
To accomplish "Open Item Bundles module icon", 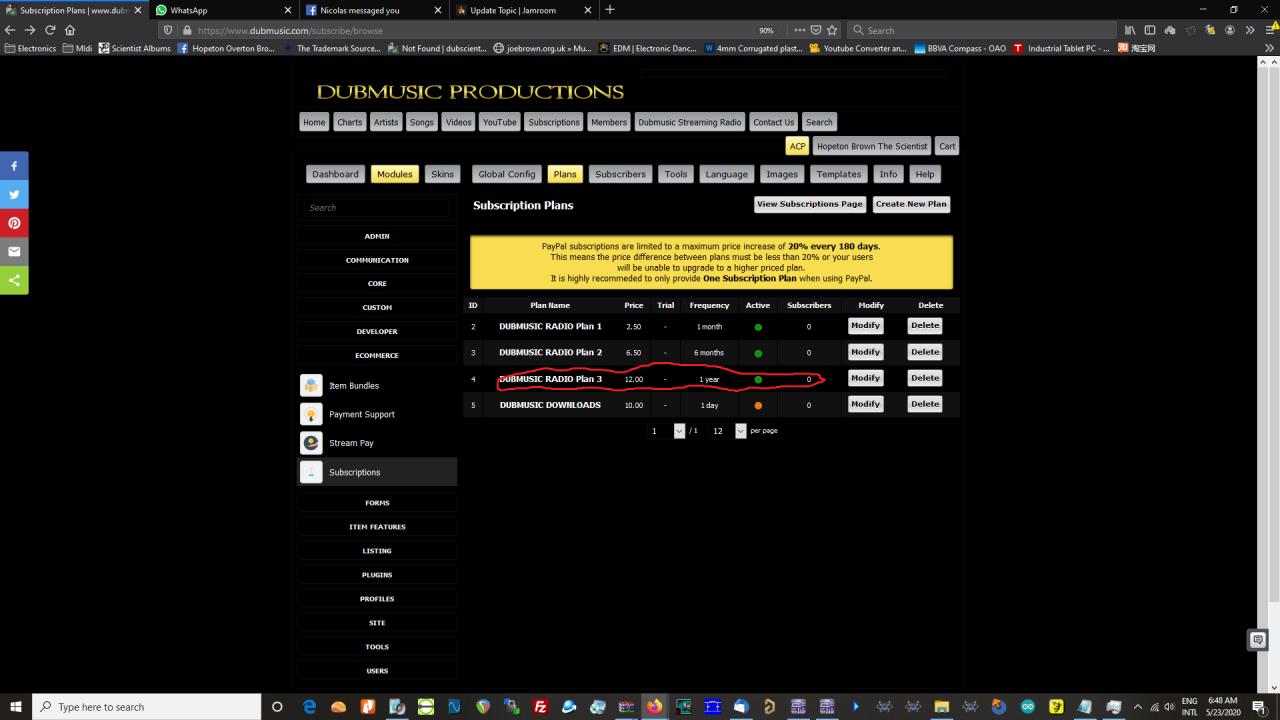I will [311, 385].
